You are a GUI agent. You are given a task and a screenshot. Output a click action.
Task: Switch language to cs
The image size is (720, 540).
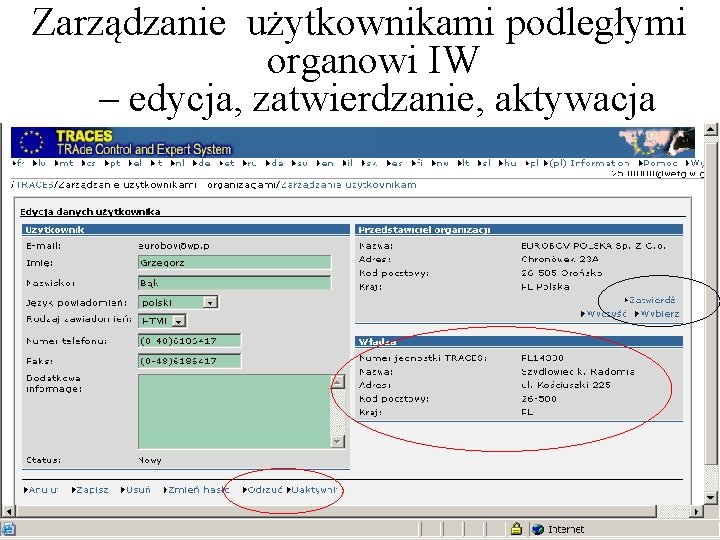[x=88, y=163]
